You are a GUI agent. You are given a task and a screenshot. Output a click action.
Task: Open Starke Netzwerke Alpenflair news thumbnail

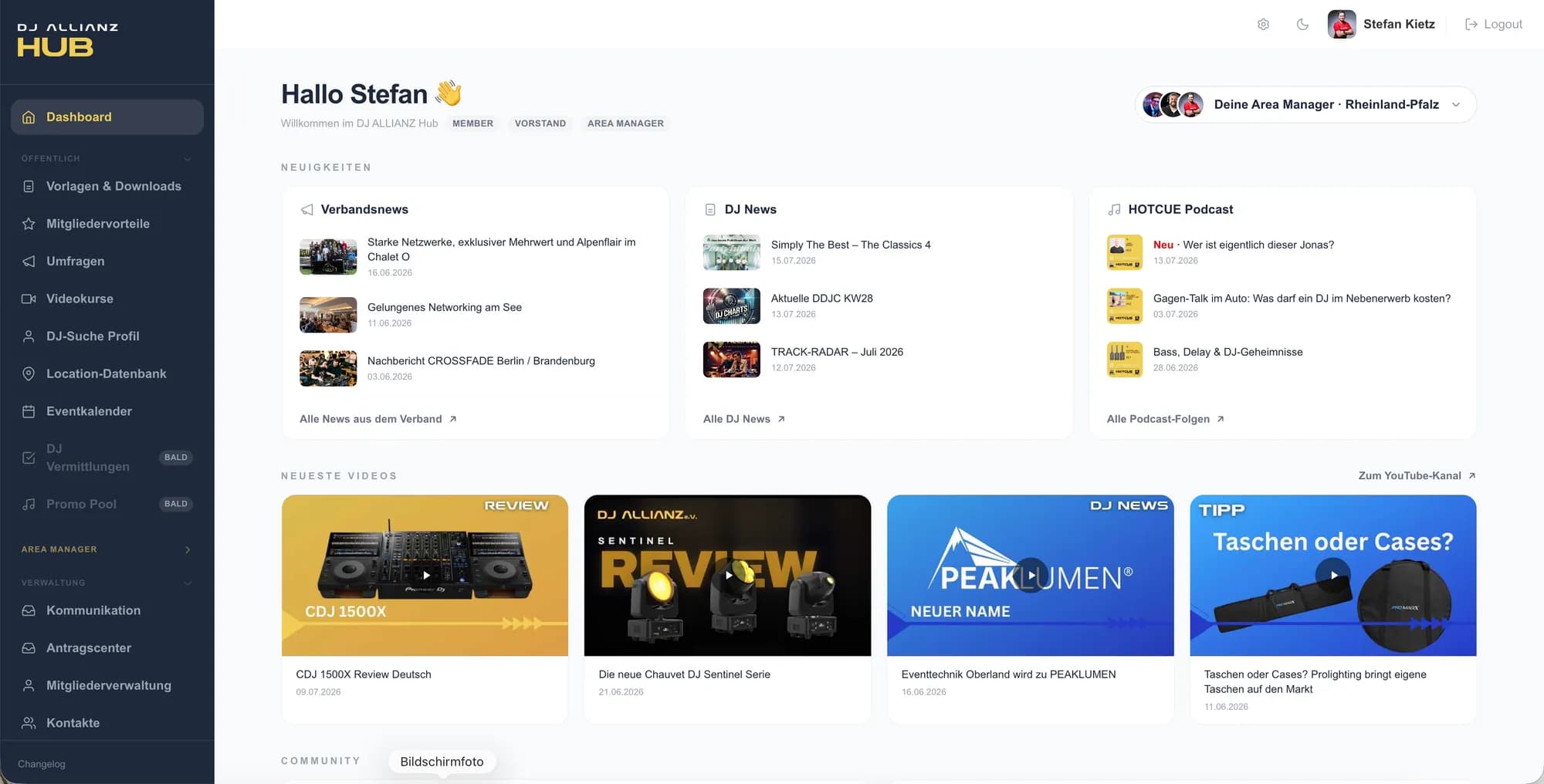(328, 257)
